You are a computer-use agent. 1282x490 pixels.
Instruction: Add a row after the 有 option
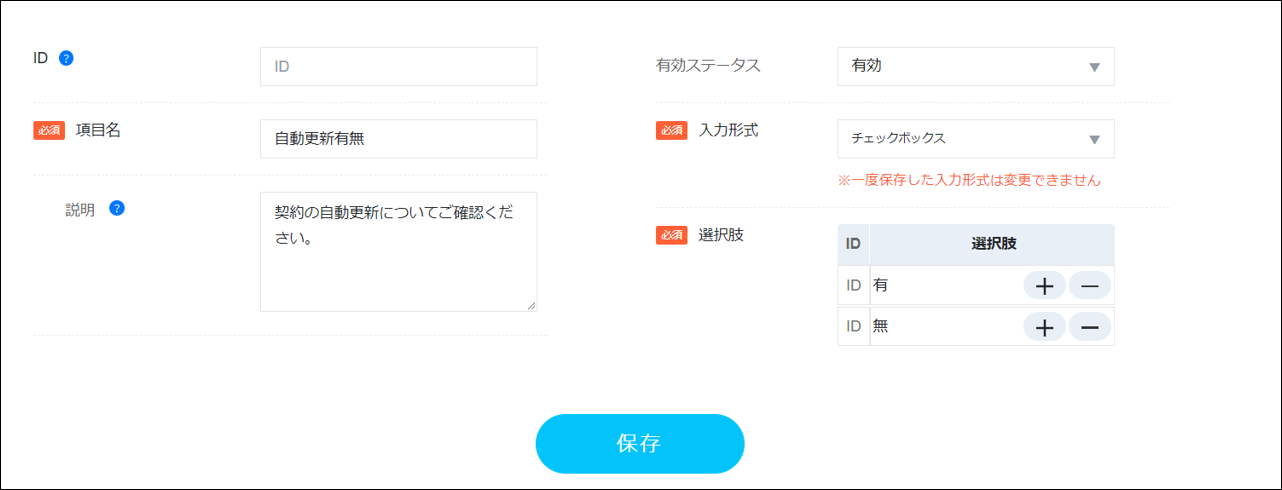coord(1044,286)
